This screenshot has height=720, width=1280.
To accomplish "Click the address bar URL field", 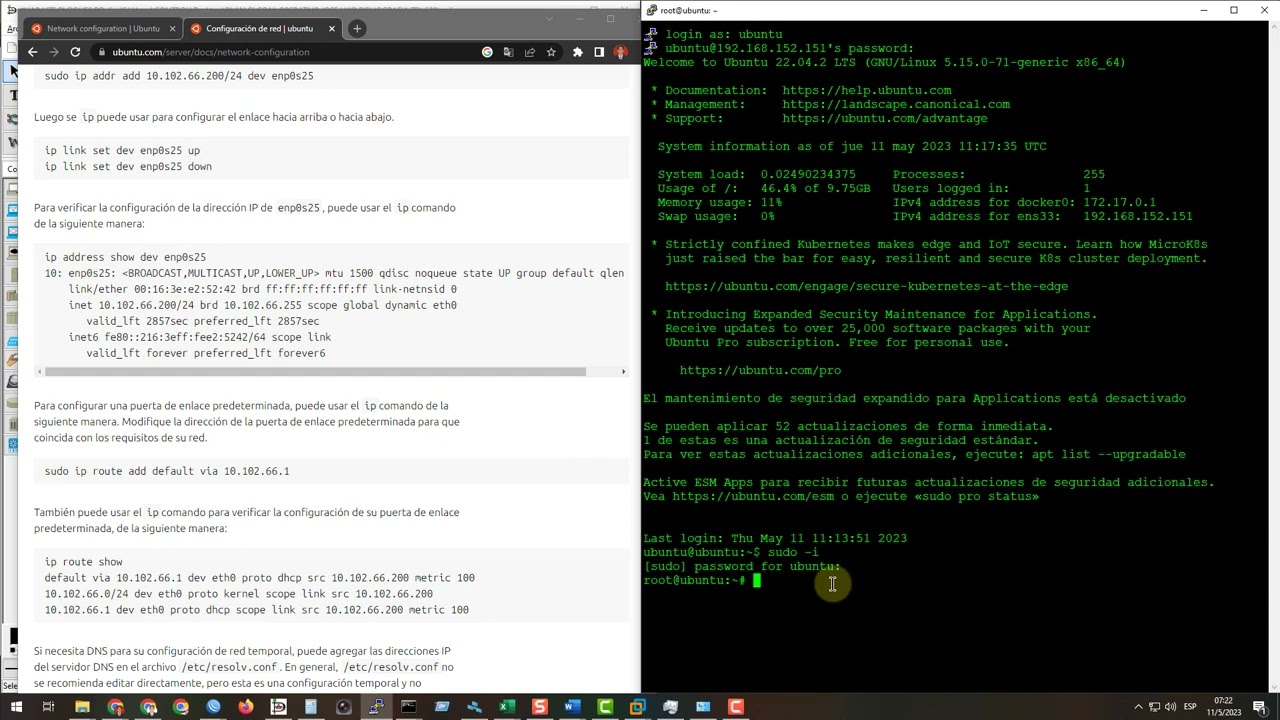I will 285,52.
